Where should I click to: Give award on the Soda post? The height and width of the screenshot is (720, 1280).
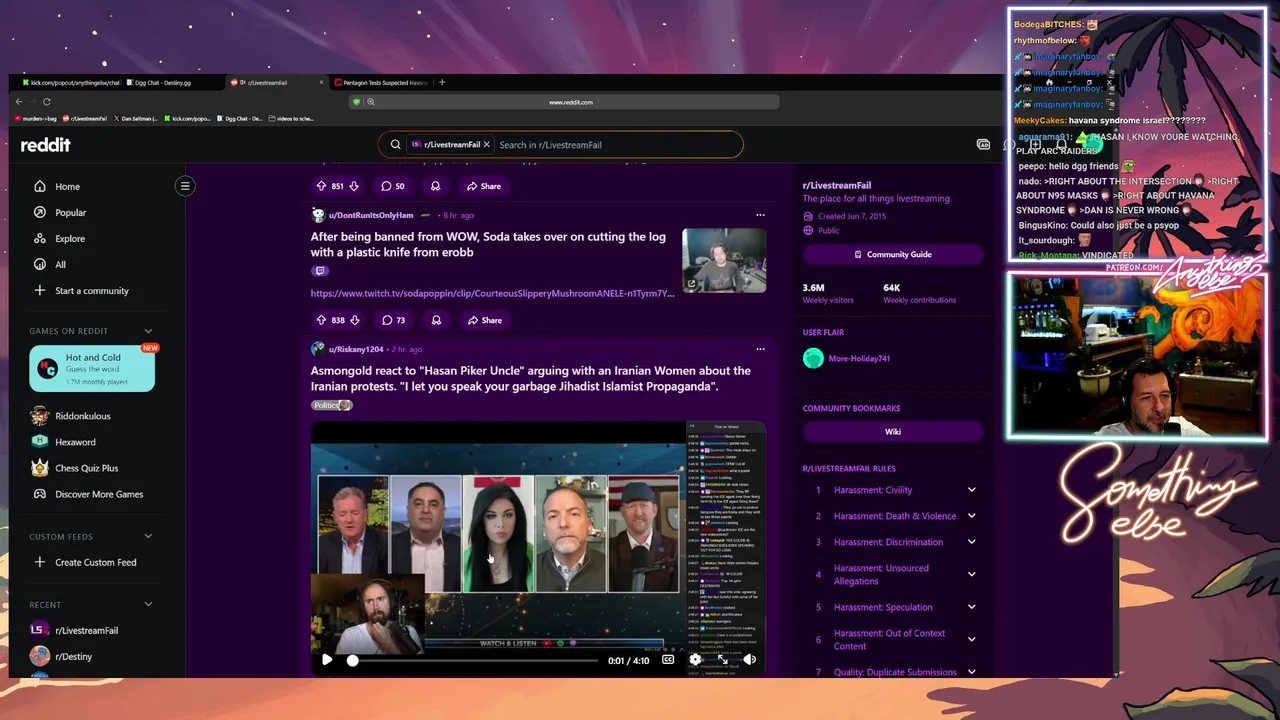(436, 320)
